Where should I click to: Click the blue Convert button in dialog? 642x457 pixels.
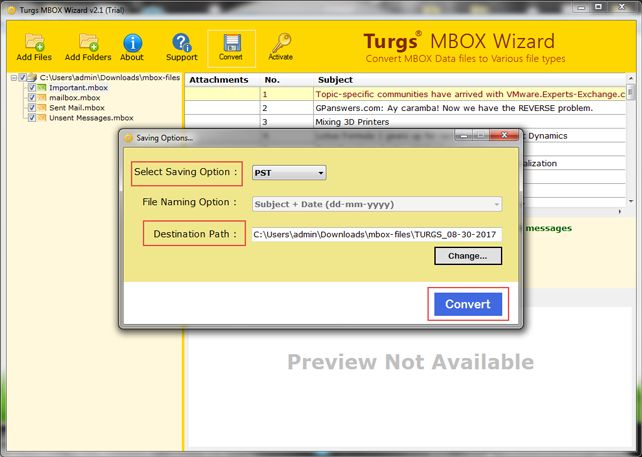(x=468, y=304)
